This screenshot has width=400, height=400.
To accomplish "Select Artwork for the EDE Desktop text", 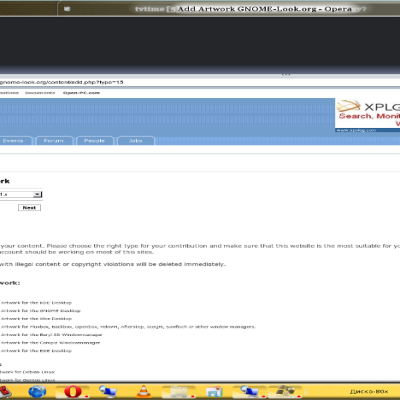I will [36, 351].
